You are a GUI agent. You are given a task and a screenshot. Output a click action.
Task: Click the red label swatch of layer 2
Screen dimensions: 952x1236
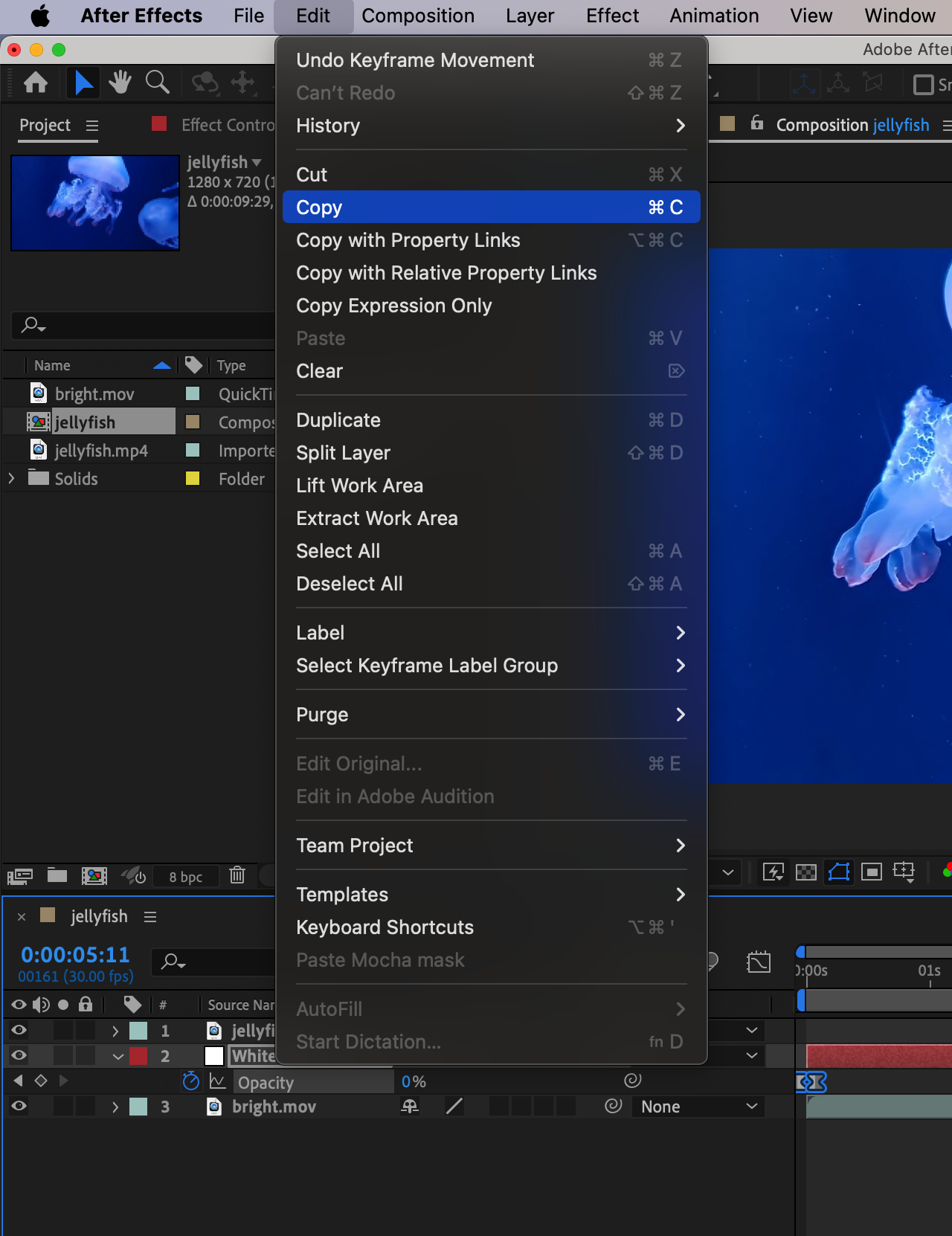coord(139,1056)
